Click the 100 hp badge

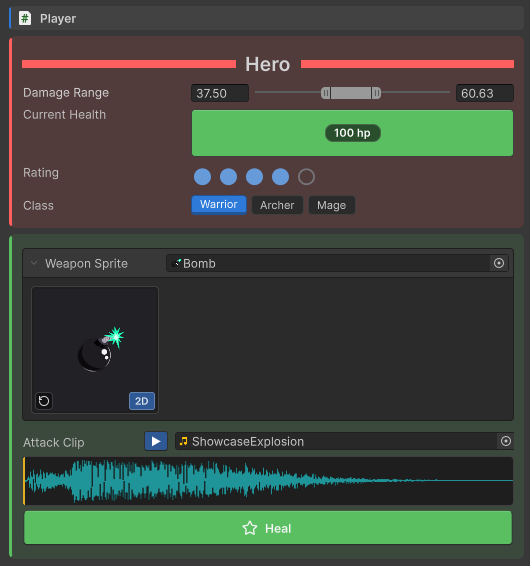[x=353, y=133]
